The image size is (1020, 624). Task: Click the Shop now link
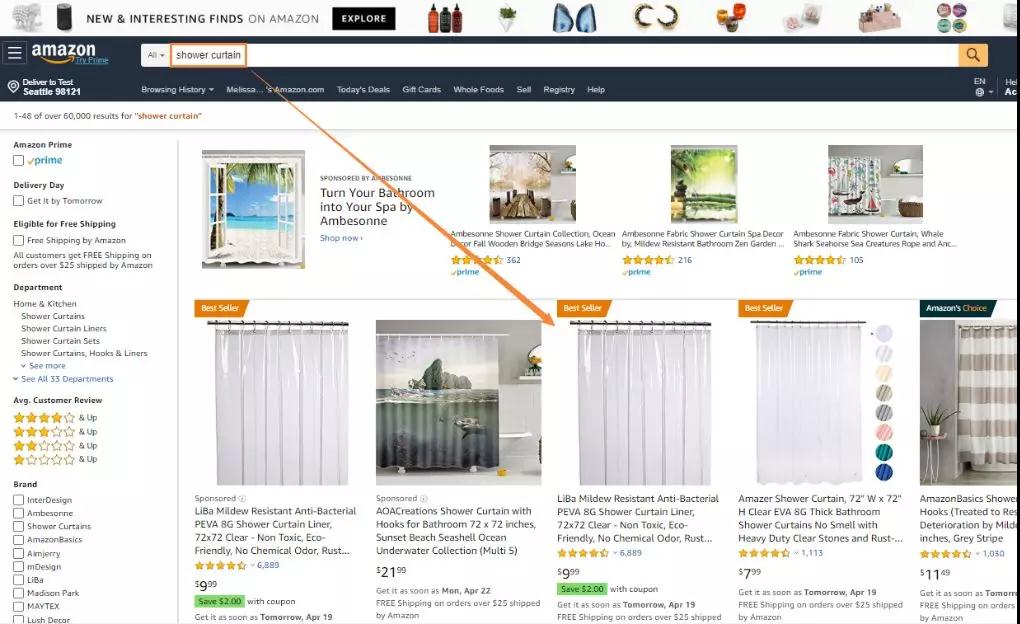(x=341, y=238)
